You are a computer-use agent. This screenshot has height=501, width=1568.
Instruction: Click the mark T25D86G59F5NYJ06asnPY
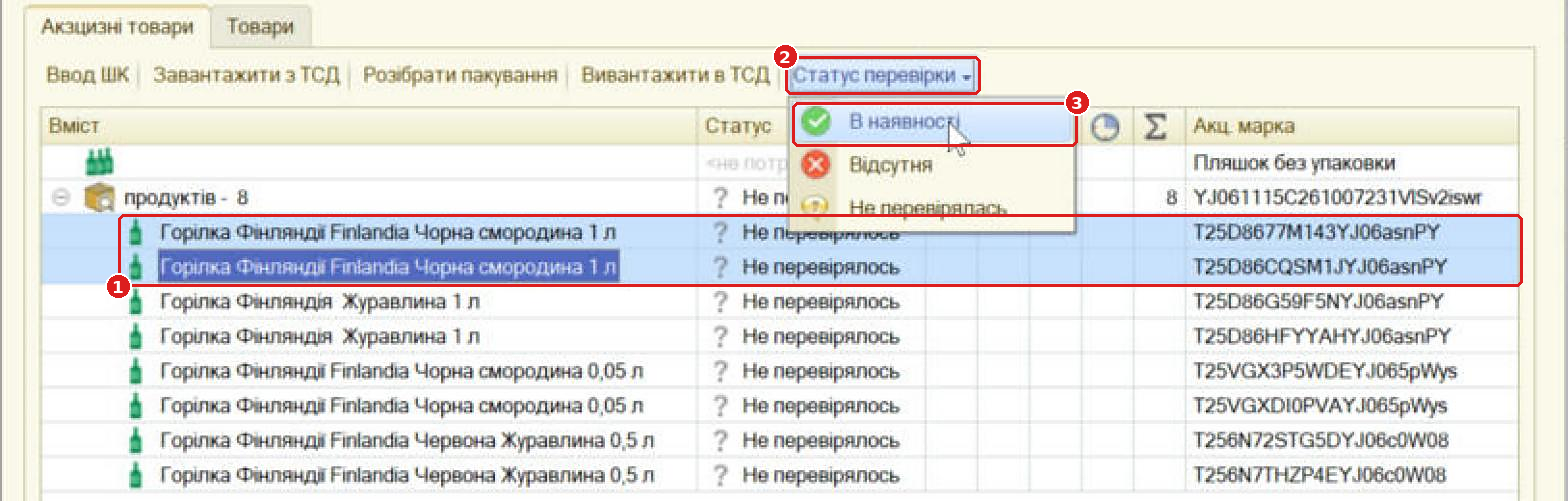click(1318, 302)
